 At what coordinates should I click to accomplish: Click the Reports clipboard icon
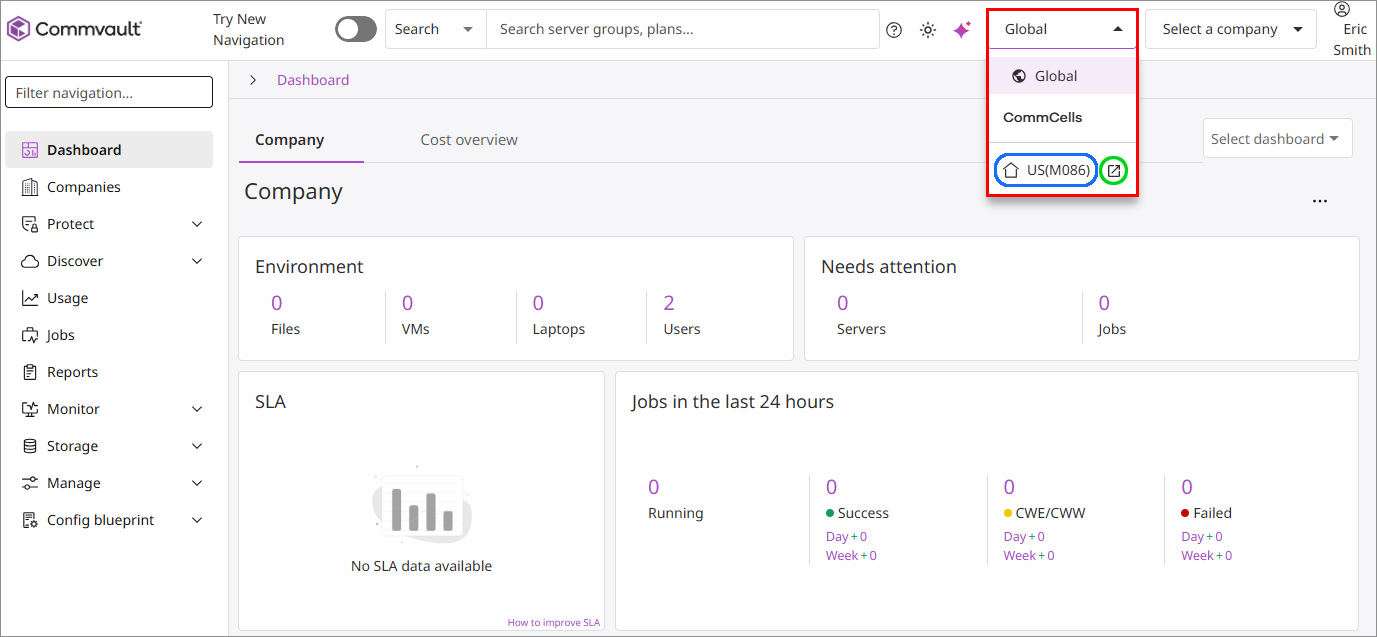coord(30,372)
